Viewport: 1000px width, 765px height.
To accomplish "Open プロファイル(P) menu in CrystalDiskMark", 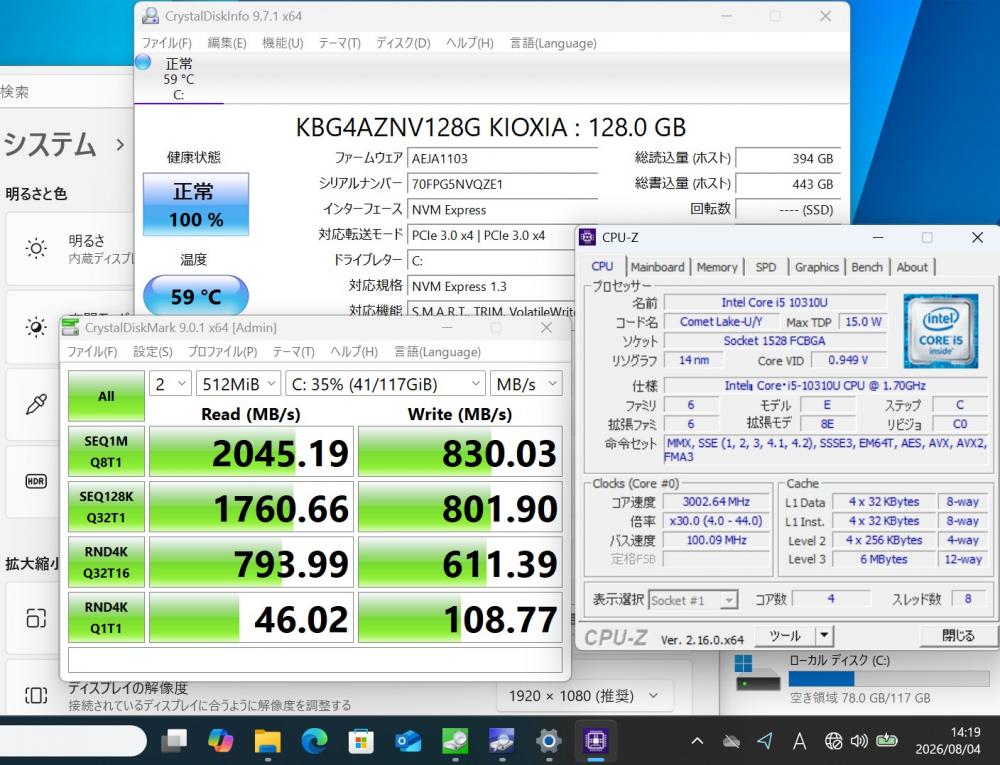I will (223, 352).
